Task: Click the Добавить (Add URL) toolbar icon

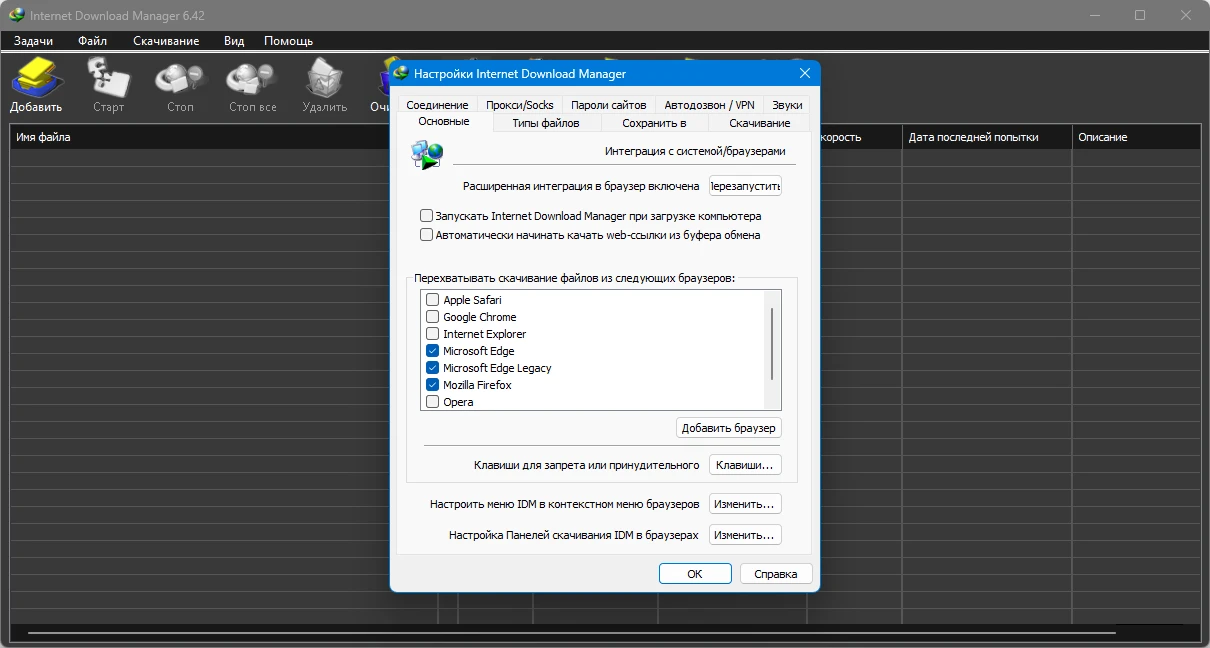Action: 36,78
